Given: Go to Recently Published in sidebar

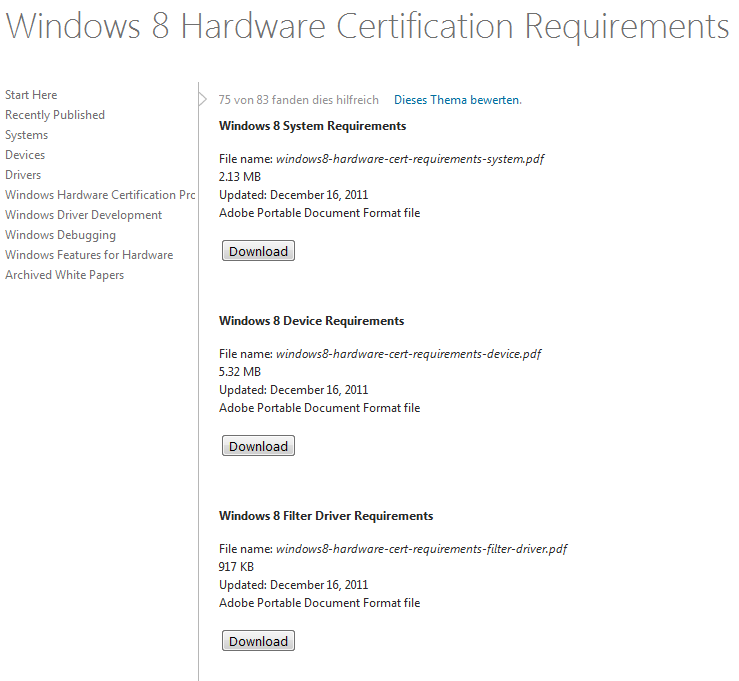Looking at the screenshot, I should [x=55, y=115].
